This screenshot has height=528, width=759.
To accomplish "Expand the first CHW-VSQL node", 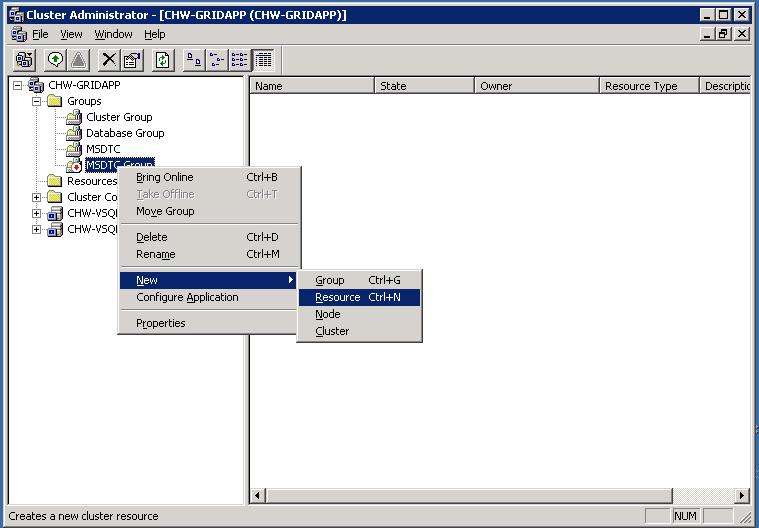I will 36,213.
